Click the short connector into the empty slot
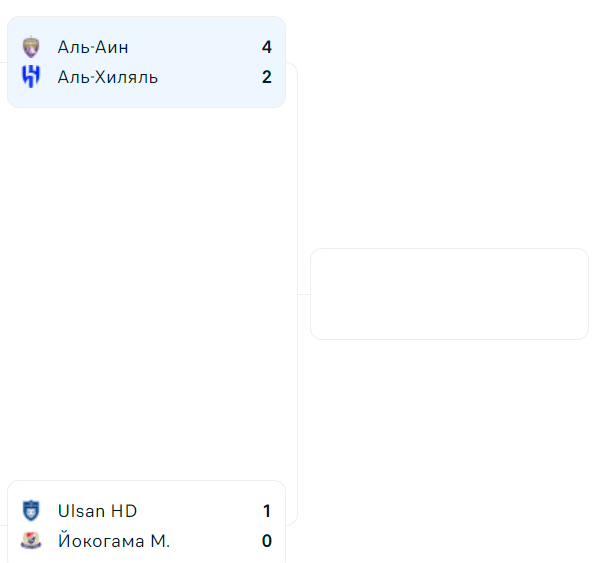The width and height of the screenshot is (598, 563). pos(304,294)
